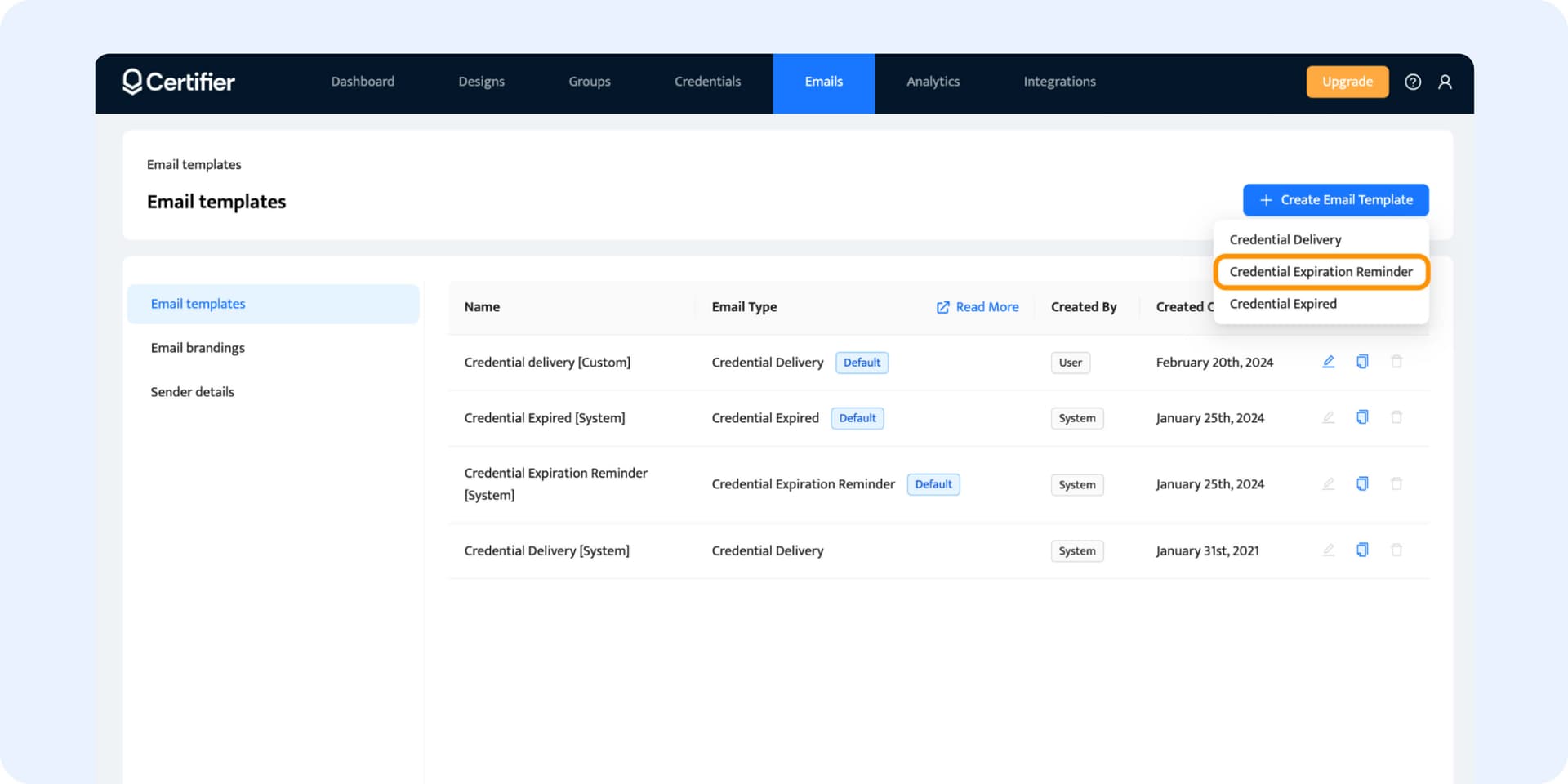Select Sender details in the sidebar
This screenshot has width=1568, height=784.
point(192,392)
